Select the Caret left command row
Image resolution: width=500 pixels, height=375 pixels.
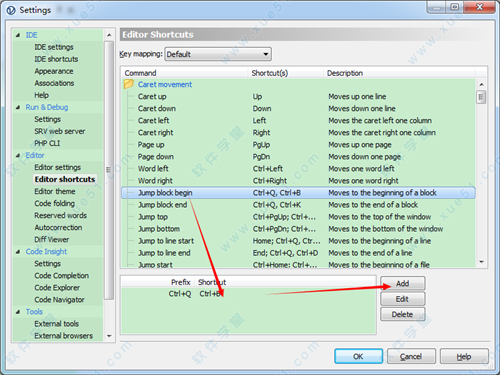coord(298,120)
